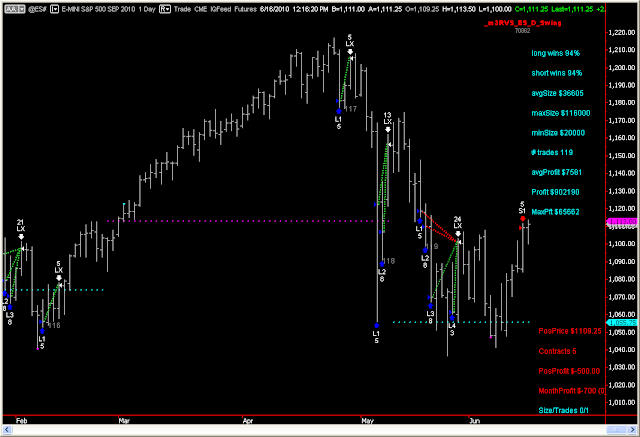The image size is (640, 437).
Task: Click the 'MonthProfit $-700' readout
Action: click(571, 391)
